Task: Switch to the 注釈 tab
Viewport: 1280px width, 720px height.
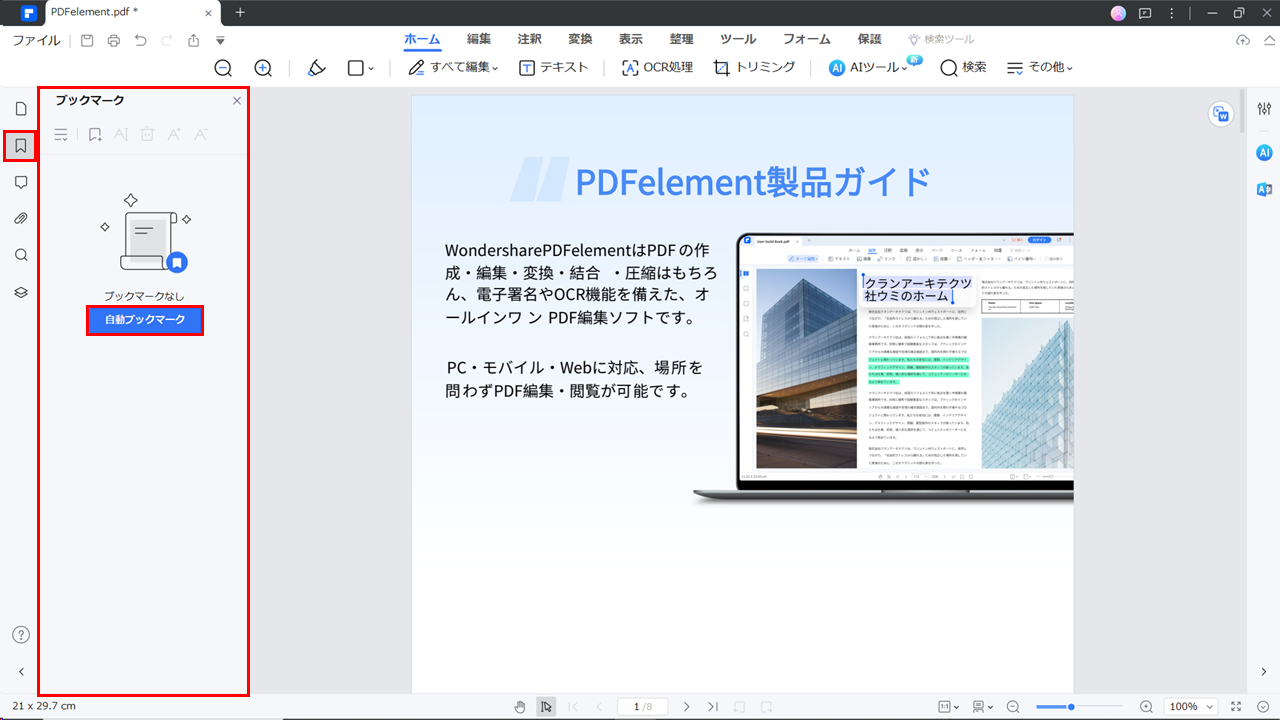Action: (529, 39)
